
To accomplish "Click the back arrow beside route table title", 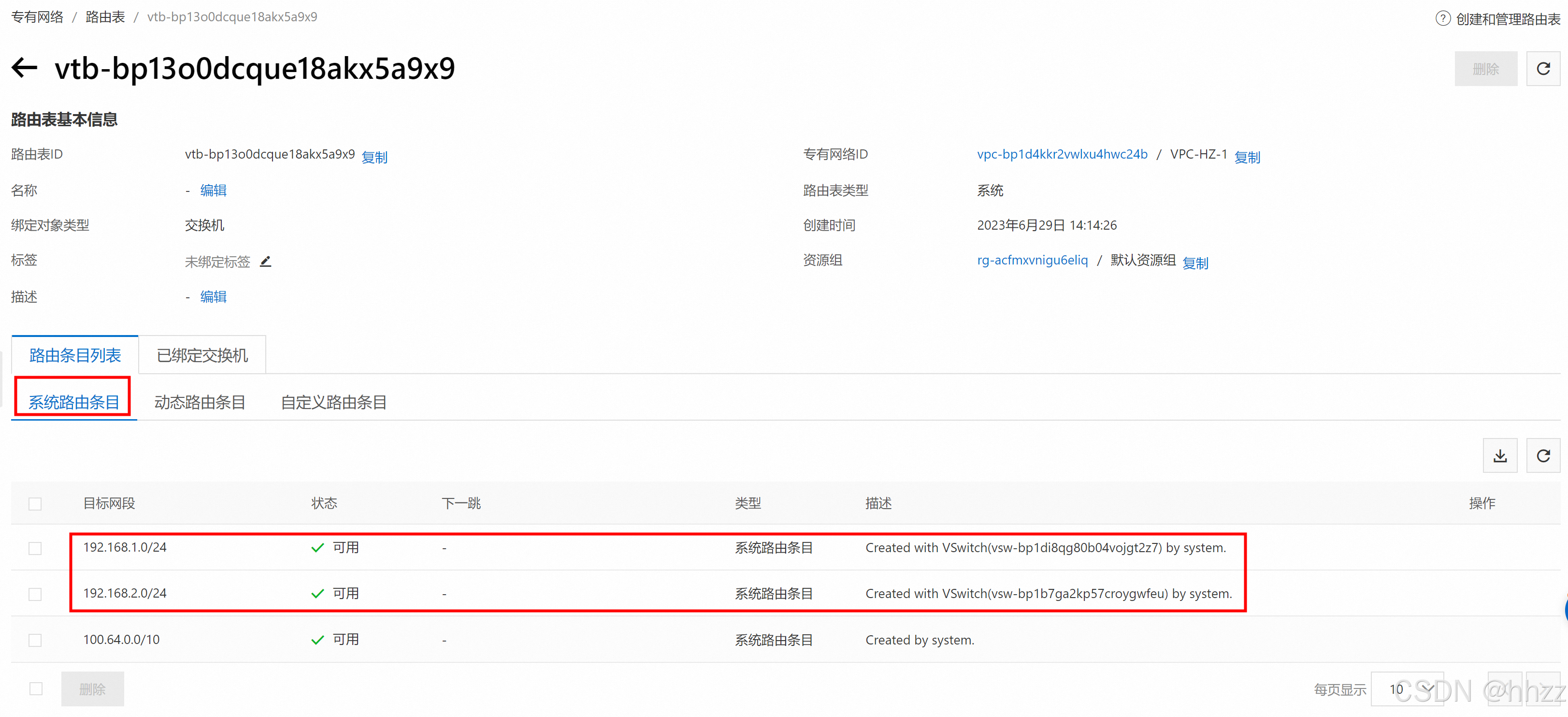I will (x=24, y=68).
